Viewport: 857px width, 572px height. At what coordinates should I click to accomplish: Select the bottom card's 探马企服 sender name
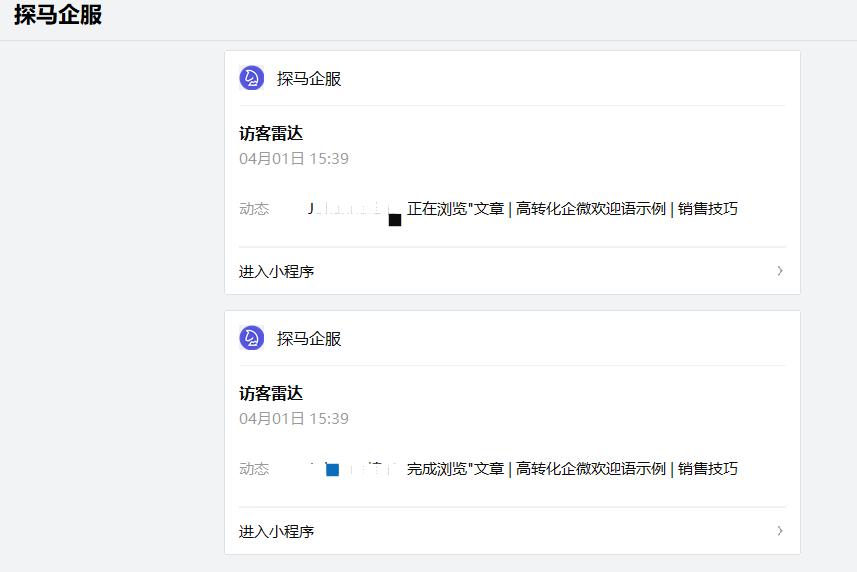(x=309, y=339)
